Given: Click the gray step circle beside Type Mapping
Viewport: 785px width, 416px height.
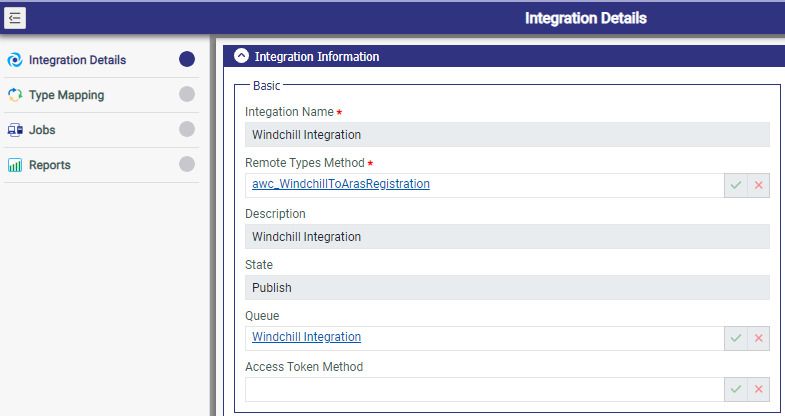Looking at the screenshot, I should tap(187, 94).
